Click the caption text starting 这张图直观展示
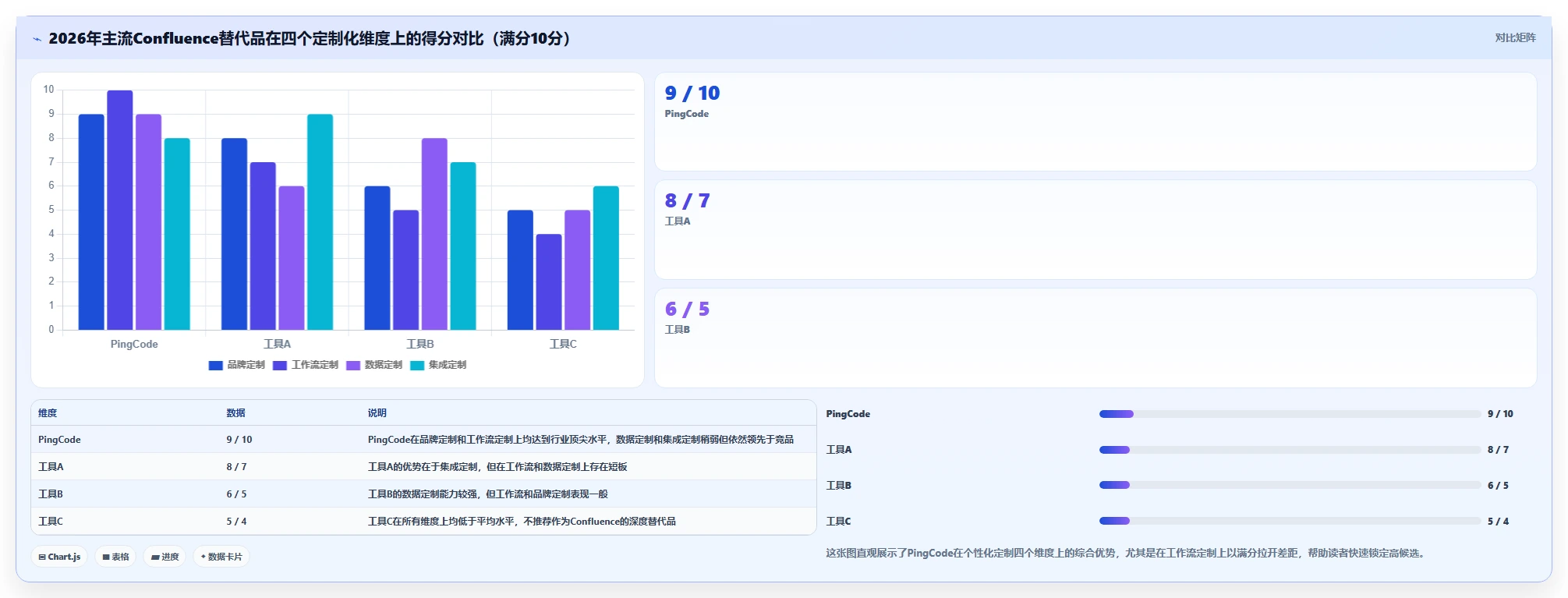Image resolution: width=1568 pixels, height=598 pixels. [1127, 554]
